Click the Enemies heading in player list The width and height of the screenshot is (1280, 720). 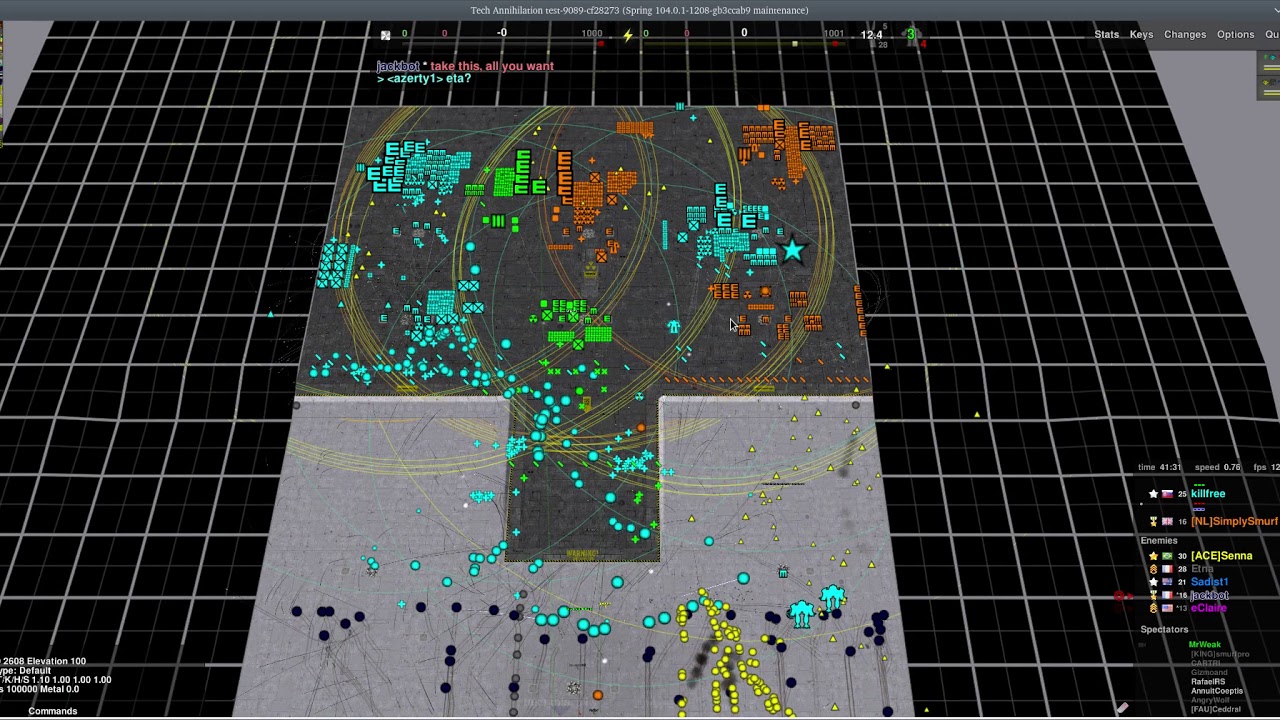pos(1159,541)
